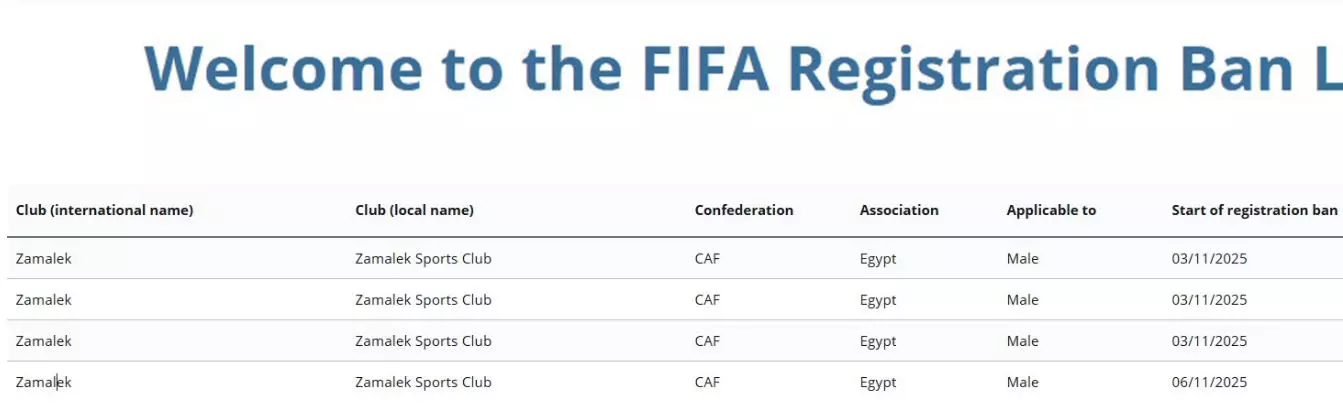Sort by "Start of registration ban" header
This screenshot has height=407, width=1343.
click(1254, 210)
